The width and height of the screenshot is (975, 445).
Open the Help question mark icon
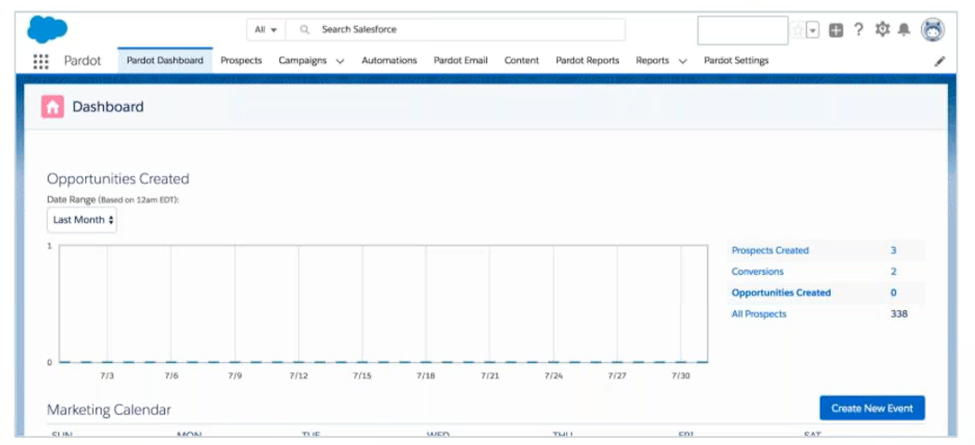pos(858,30)
